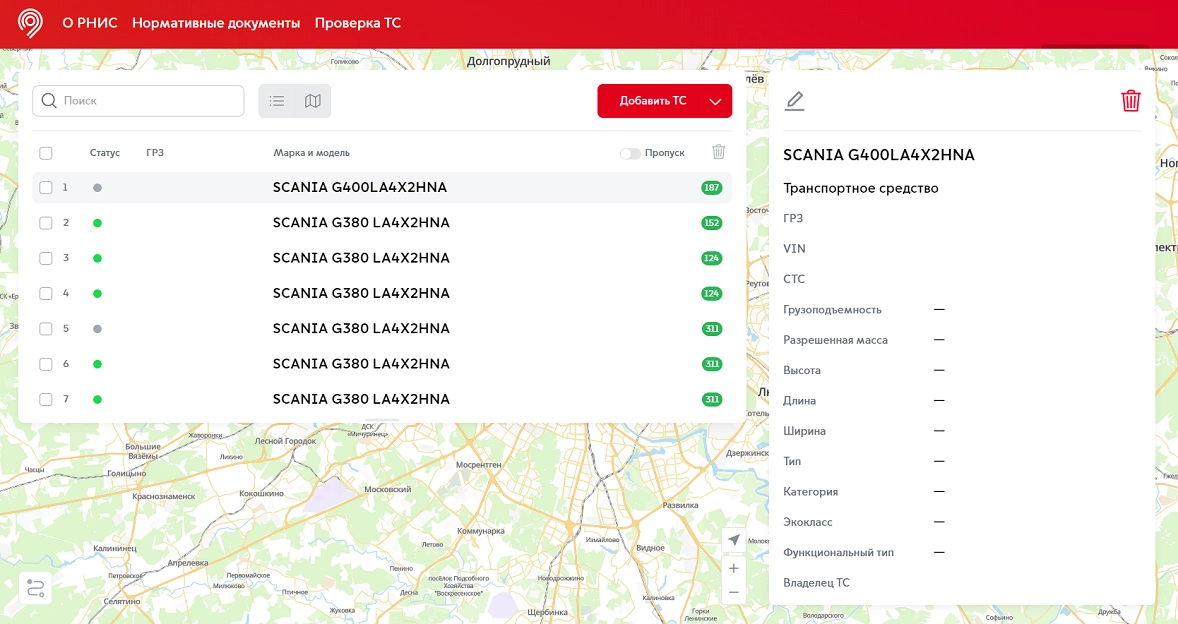Click the 124 badge in row 4
Screen dimensions: 1178x624
coord(711,294)
